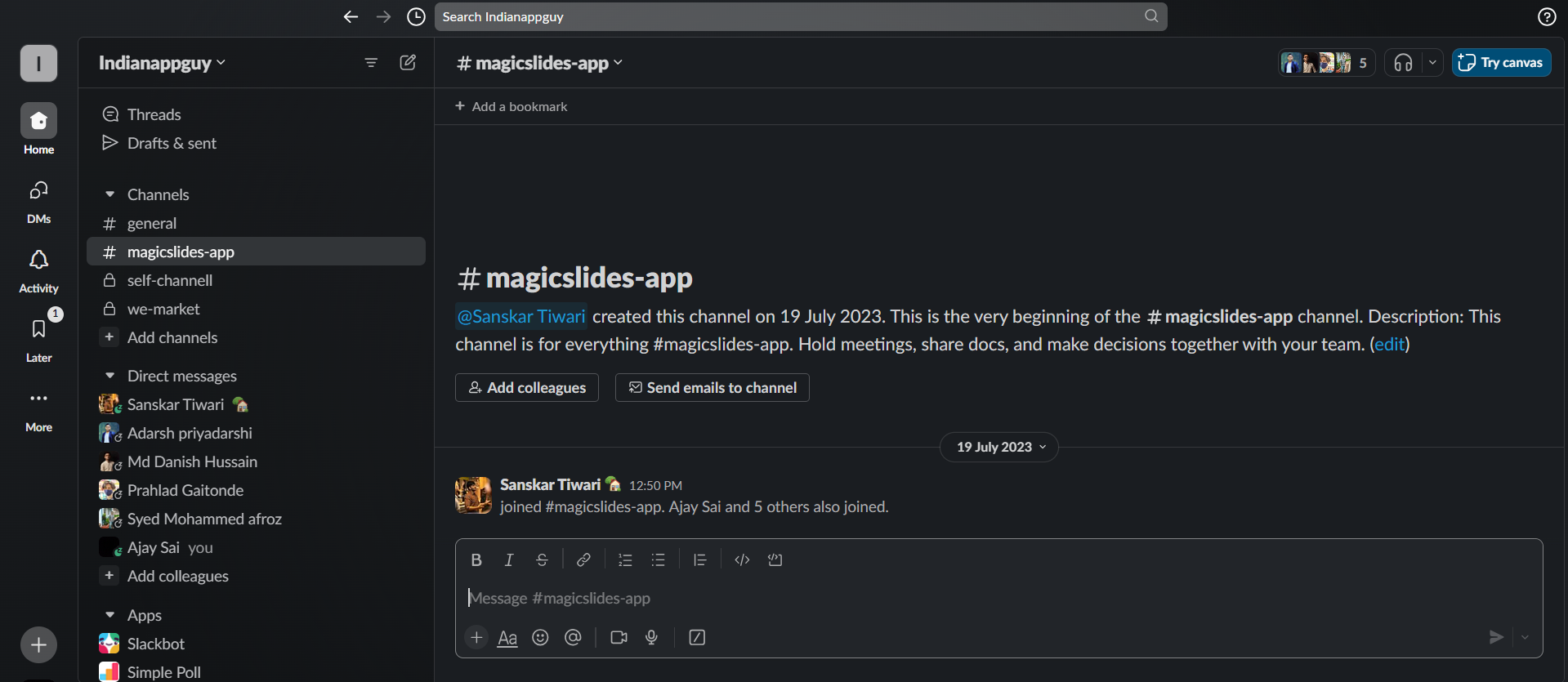Open the help question mark icon
Viewport: 1568px width, 682px height.
1547,16
